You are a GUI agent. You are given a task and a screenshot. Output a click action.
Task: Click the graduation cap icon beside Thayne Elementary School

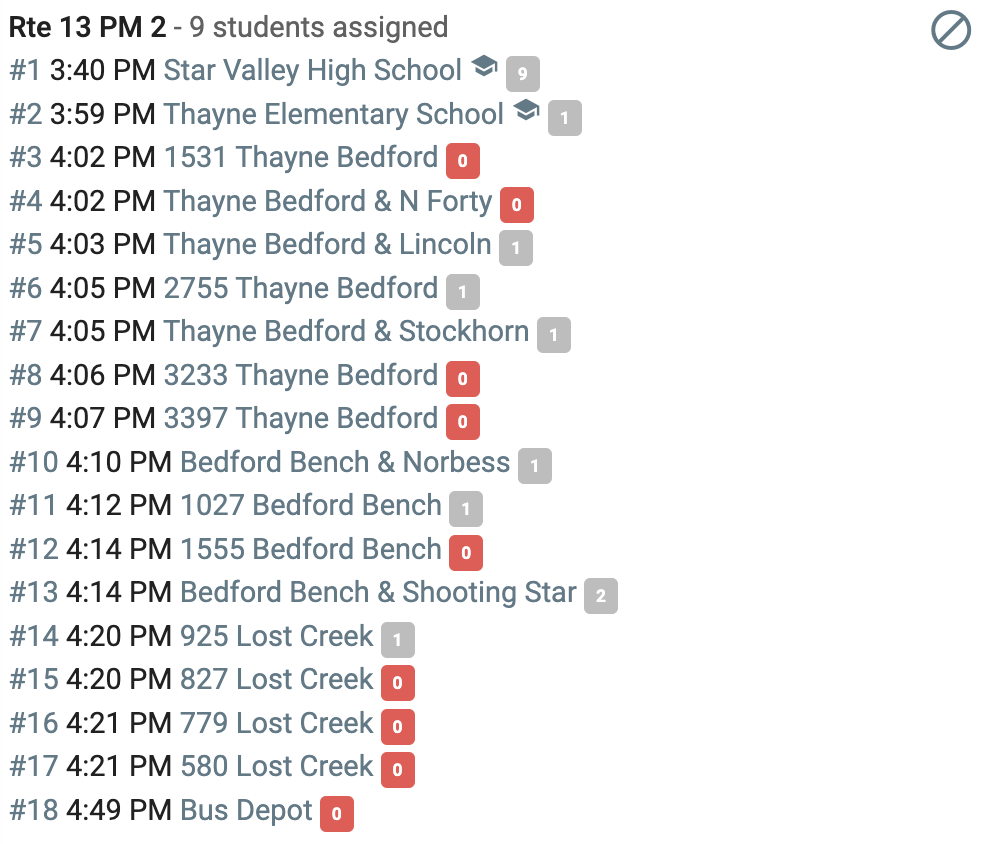[x=526, y=110]
